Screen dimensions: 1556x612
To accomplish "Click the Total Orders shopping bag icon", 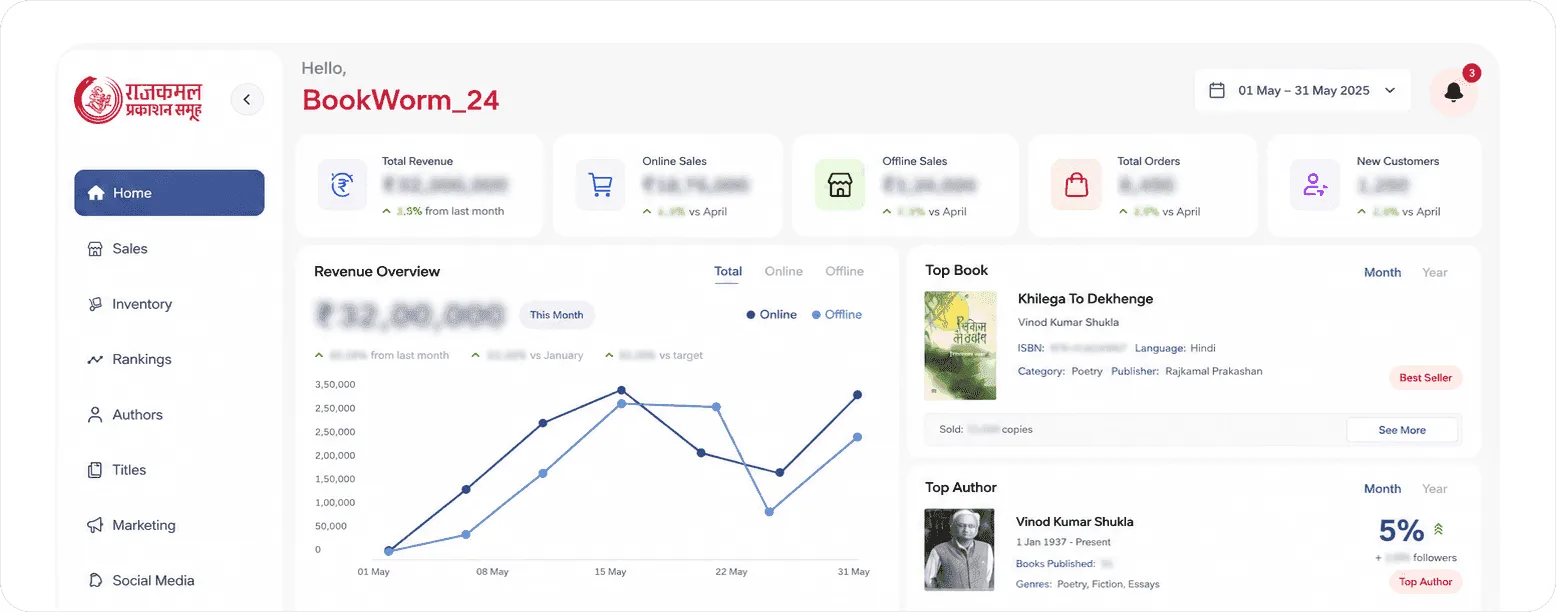I will [1076, 185].
